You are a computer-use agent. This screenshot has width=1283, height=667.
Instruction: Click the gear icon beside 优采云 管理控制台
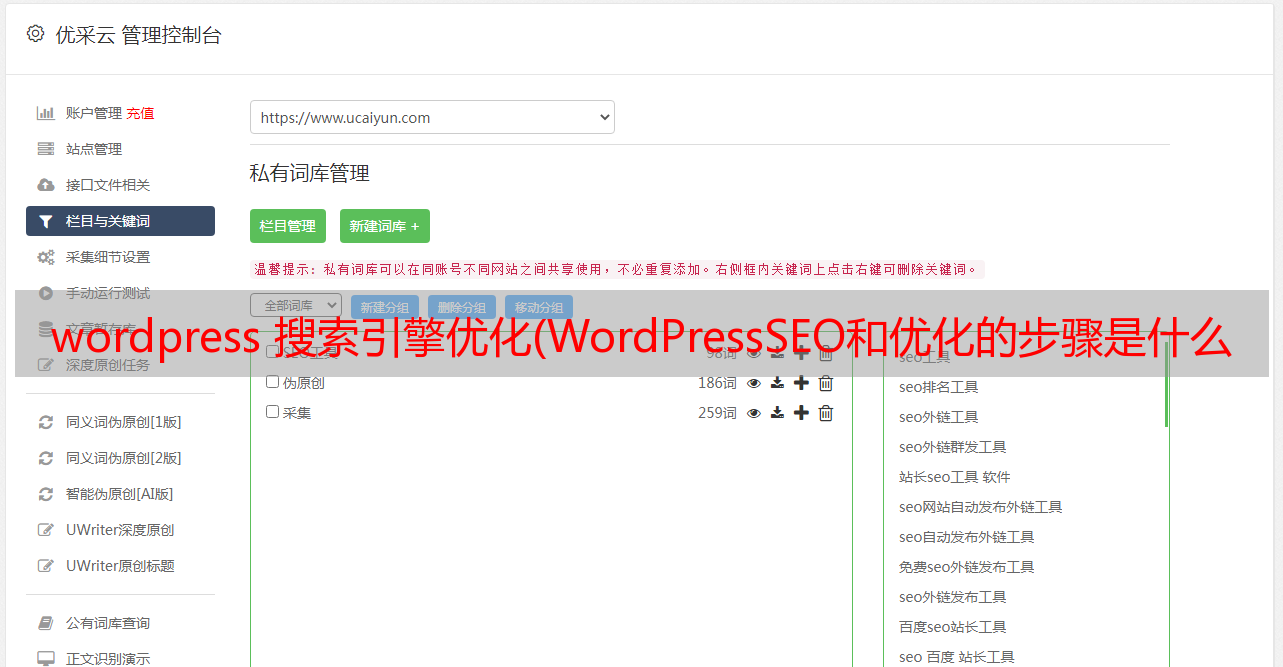coord(35,34)
